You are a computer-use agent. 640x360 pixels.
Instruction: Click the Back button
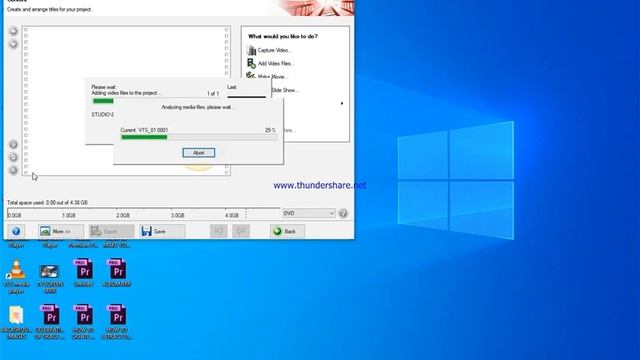[x=287, y=231]
